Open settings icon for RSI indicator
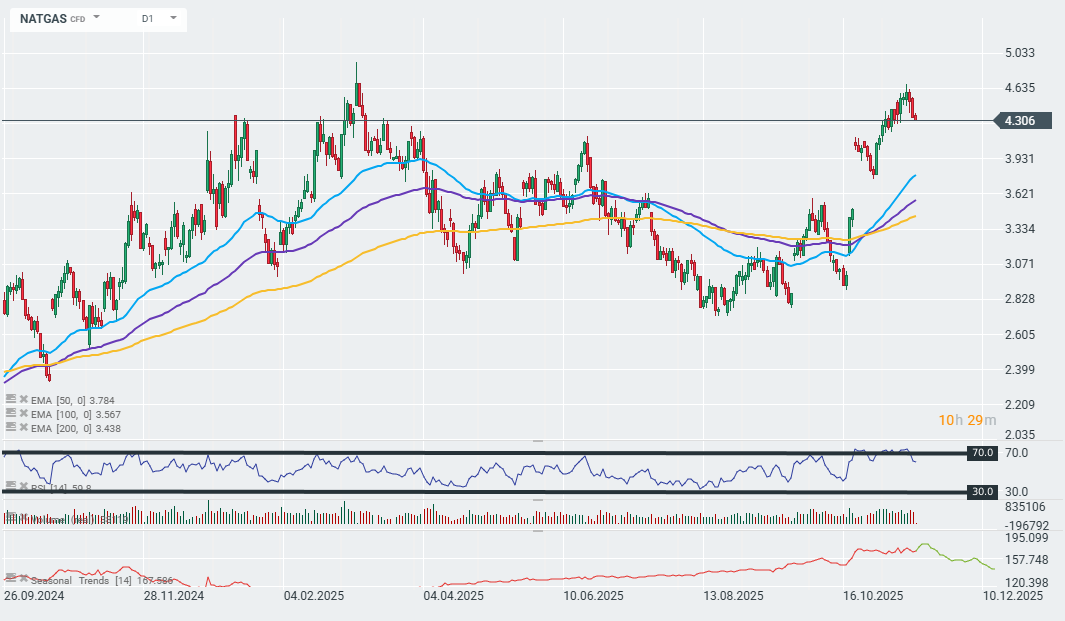1065x621 pixels. (x=10, y=487)
